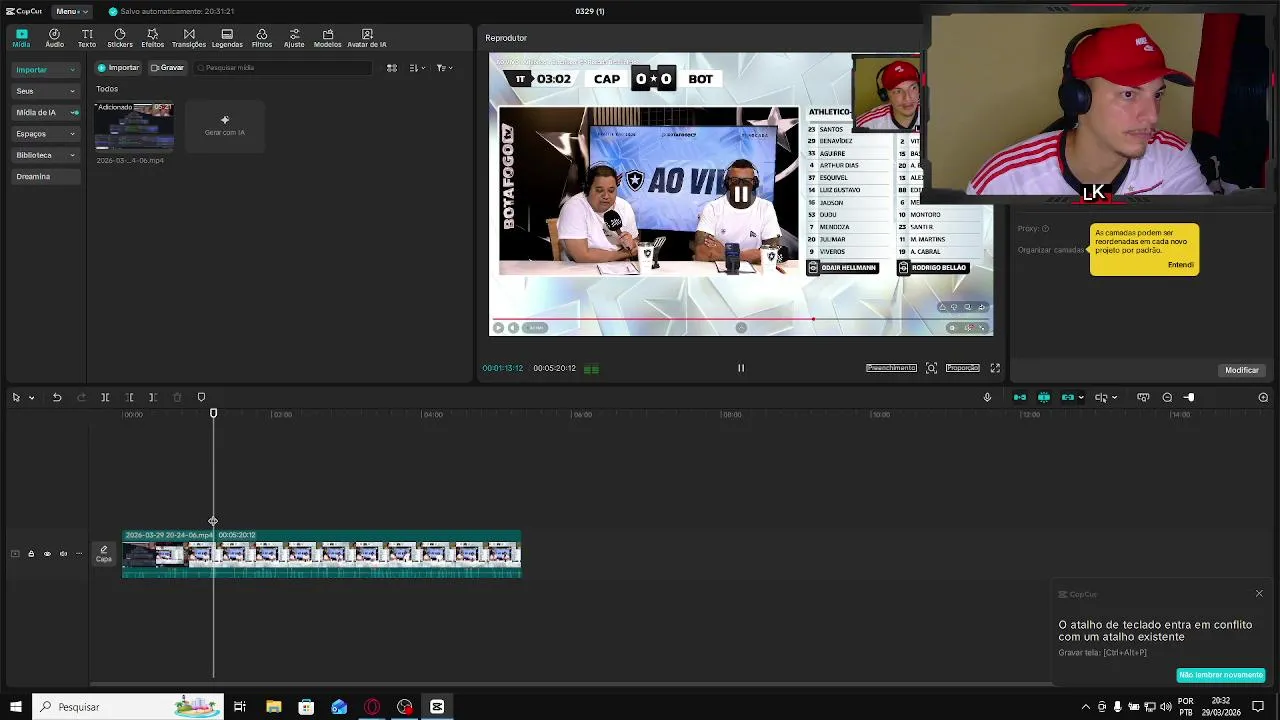Click the Gerar com IA card

point(224,126)
